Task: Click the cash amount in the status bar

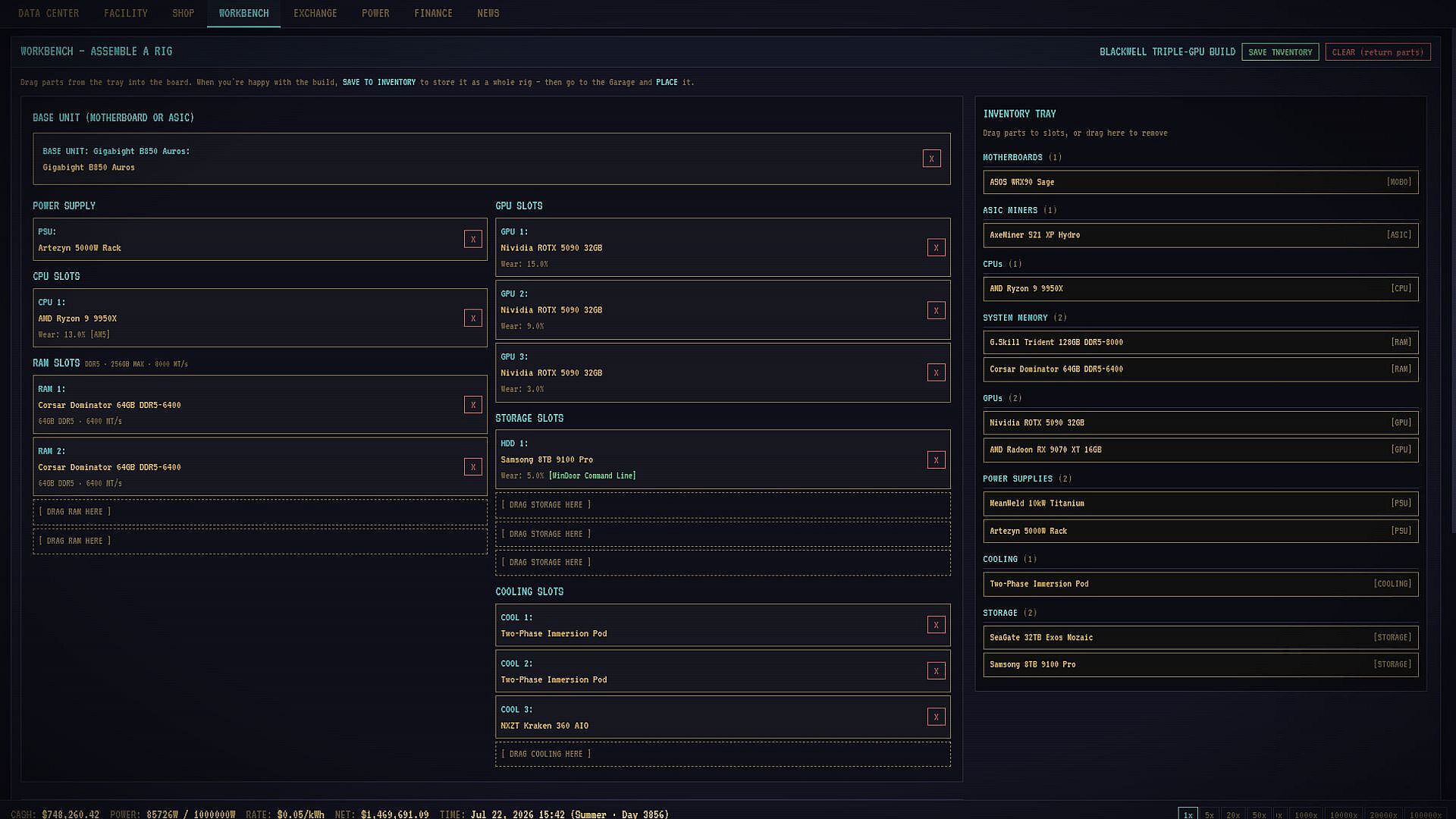Action: (71, 814)
